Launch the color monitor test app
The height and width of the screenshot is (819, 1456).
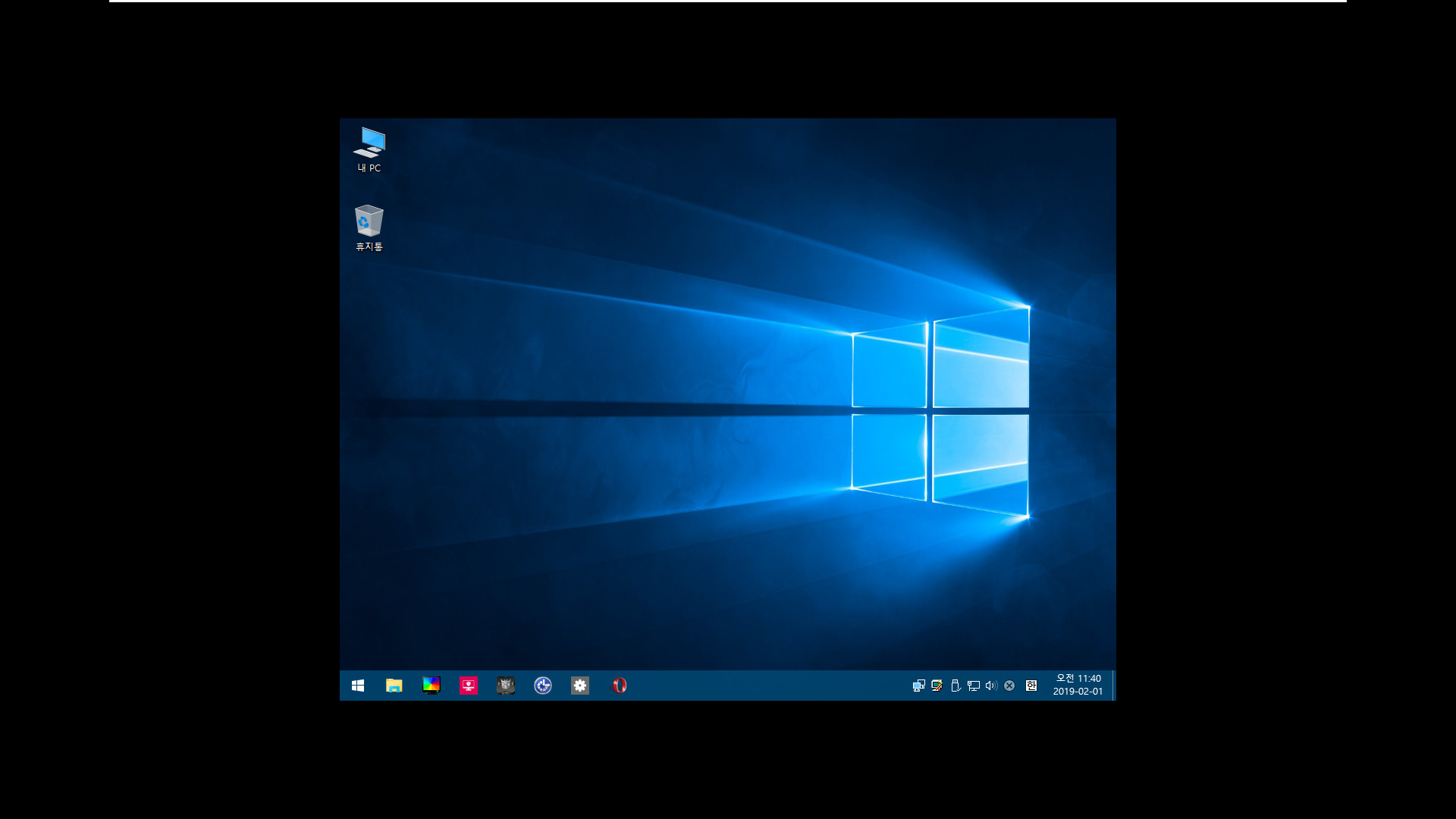(431, 686)
